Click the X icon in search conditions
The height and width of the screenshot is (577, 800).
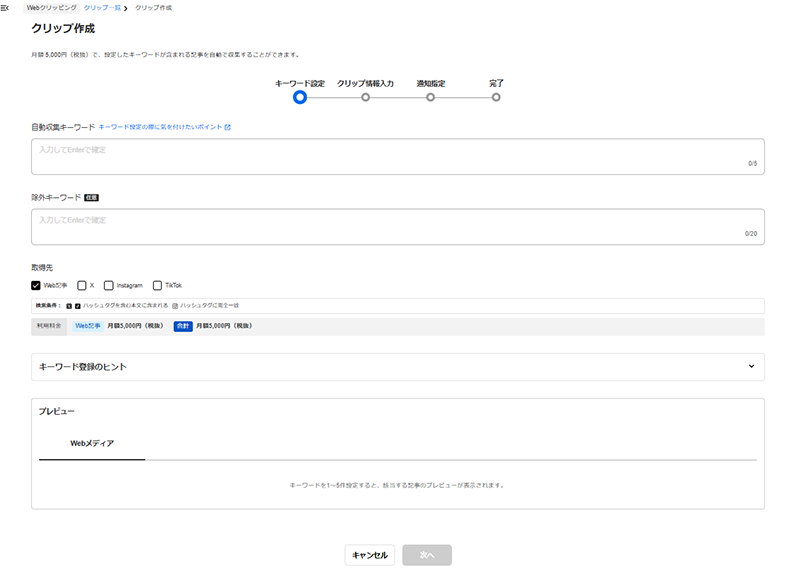click(69, 306)
